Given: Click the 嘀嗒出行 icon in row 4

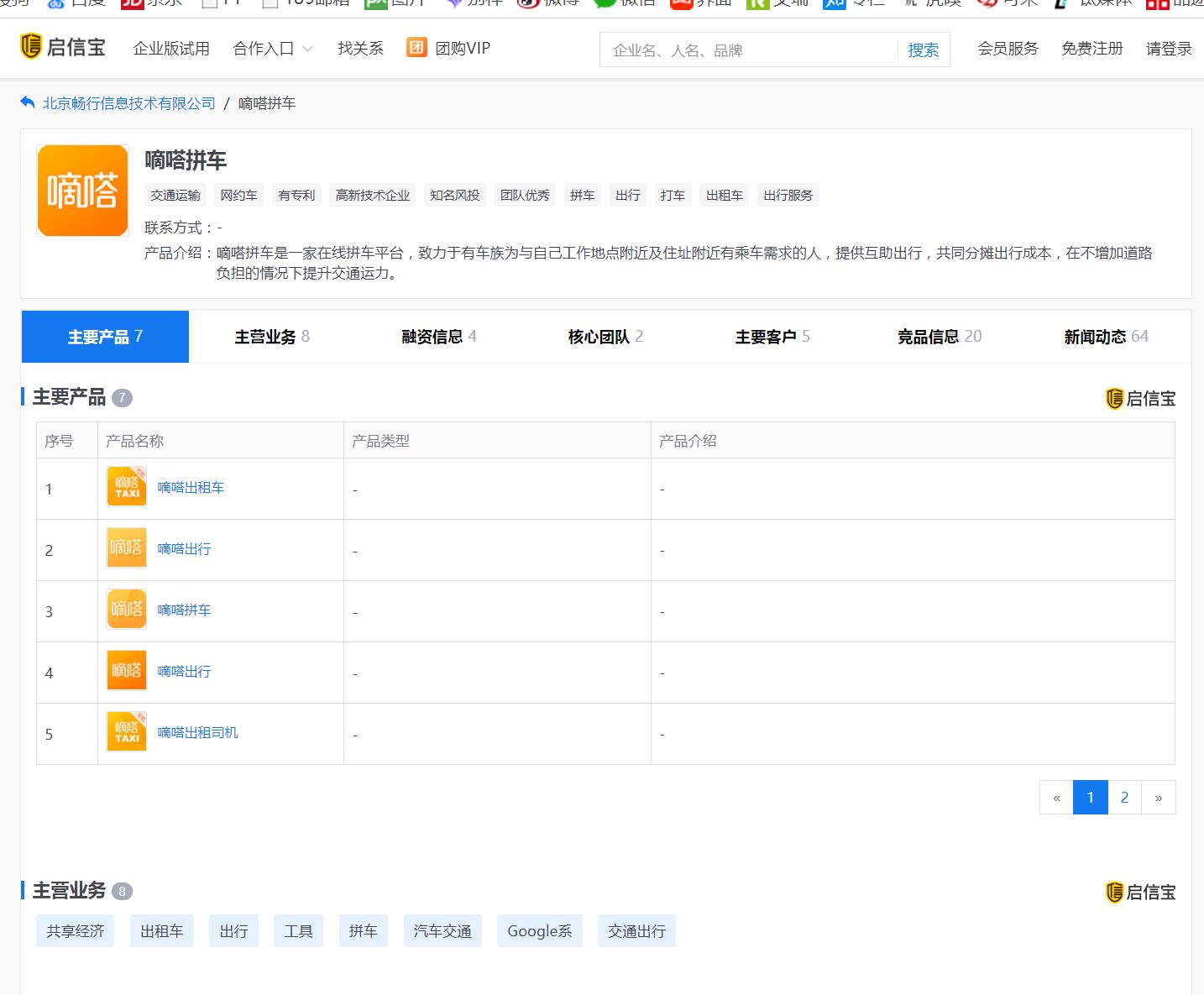Looking at the screenshot, I should coord(127,671).
